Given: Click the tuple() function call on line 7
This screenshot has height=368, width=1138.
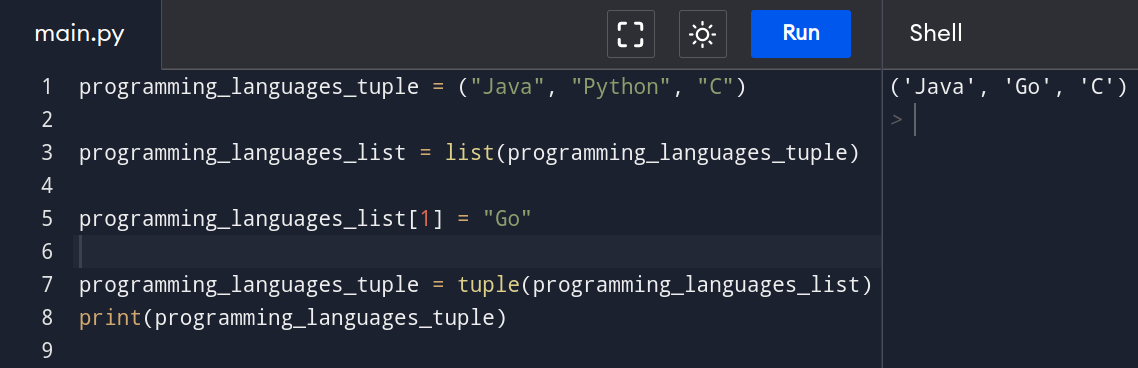Looking at the screenshot, I should pos(488,285).
